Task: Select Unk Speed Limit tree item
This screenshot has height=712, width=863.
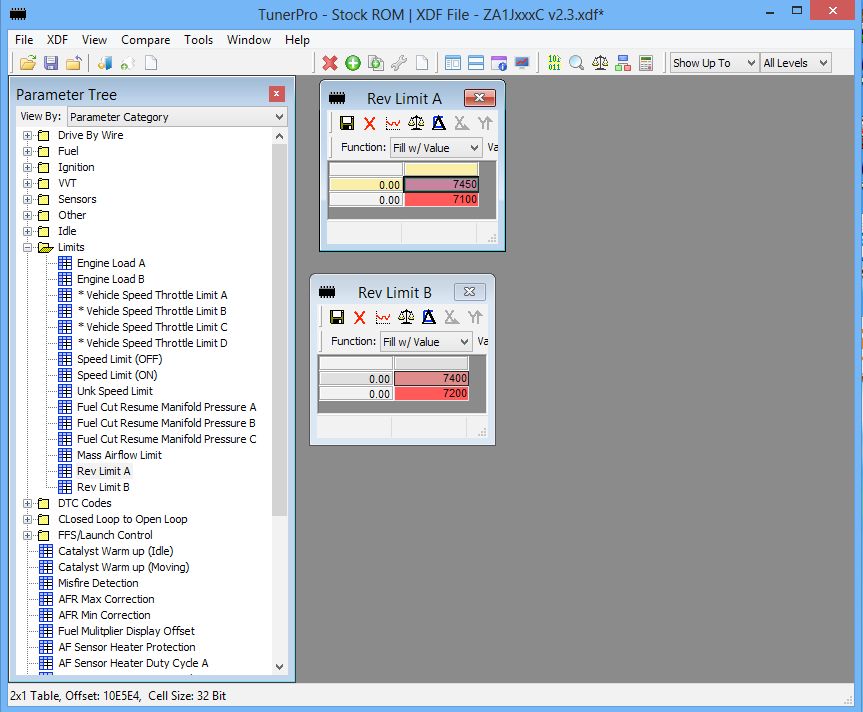Action: click(x=114, y=391)
